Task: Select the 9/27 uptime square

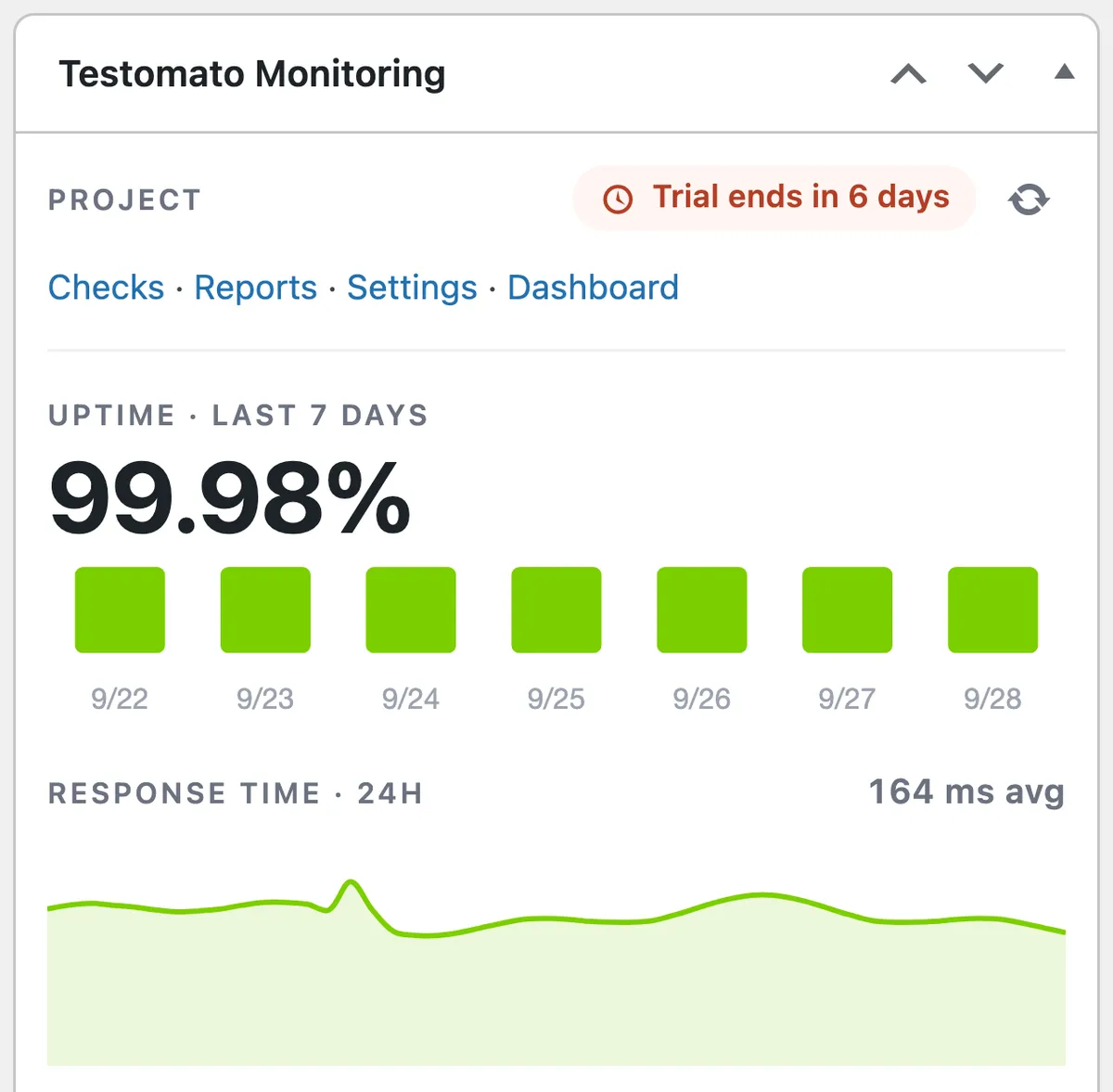Action: [847, 610]
